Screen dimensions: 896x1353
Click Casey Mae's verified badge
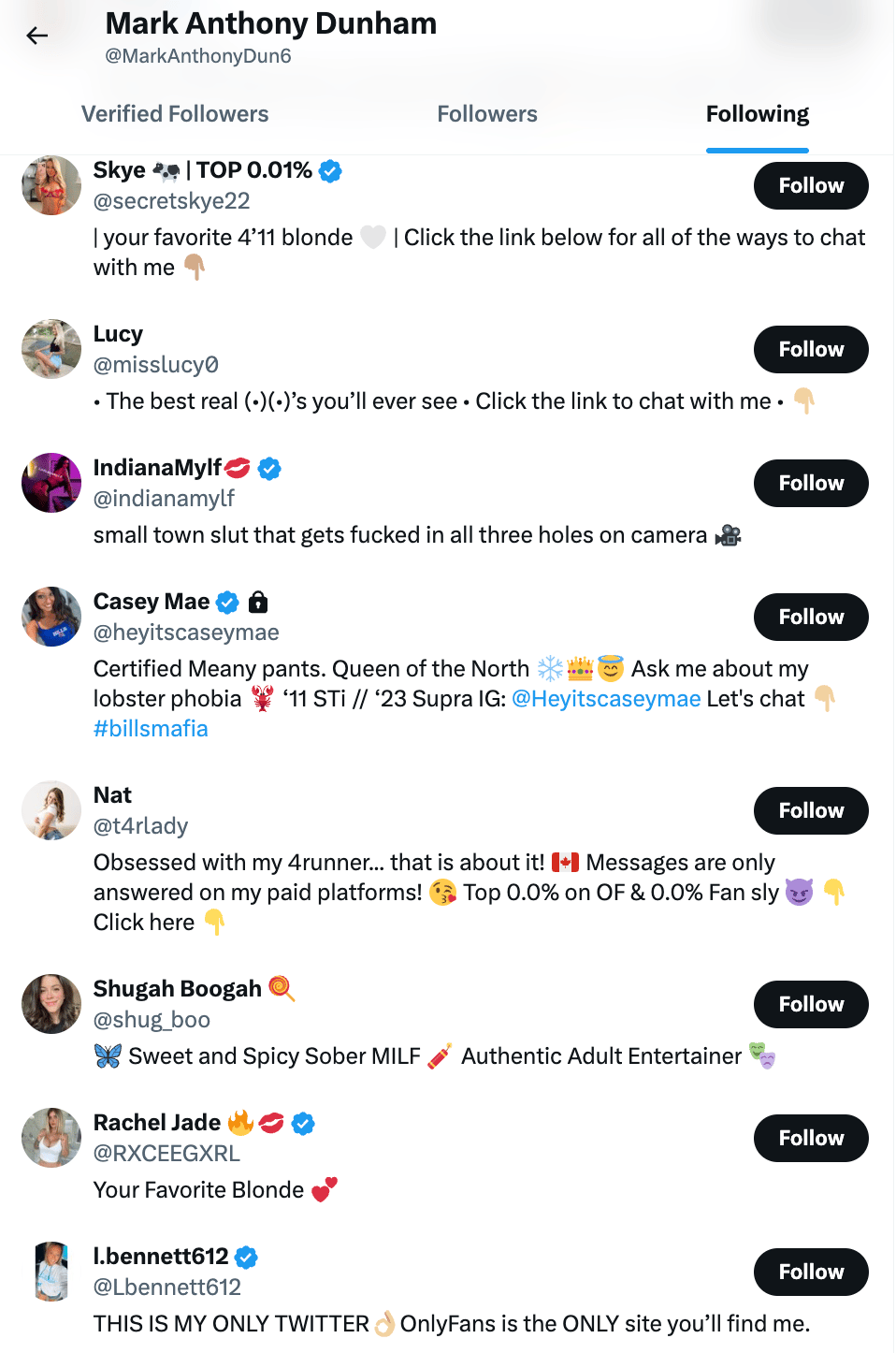point(227,603)
